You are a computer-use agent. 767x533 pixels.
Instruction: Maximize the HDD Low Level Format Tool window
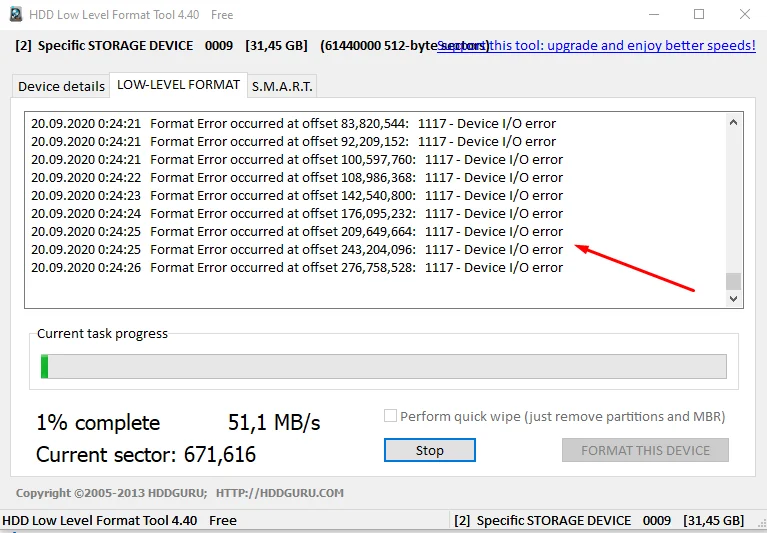pyautogui.click(x=699, y=14)
